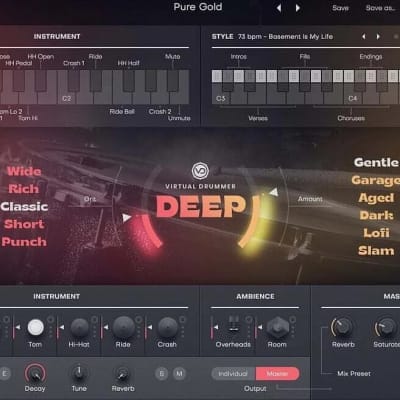Image resolution: width=400 pixels, height=400 pixels.
Task: Toggle the small circle button beside Room
Action: [x=292, y=320]
